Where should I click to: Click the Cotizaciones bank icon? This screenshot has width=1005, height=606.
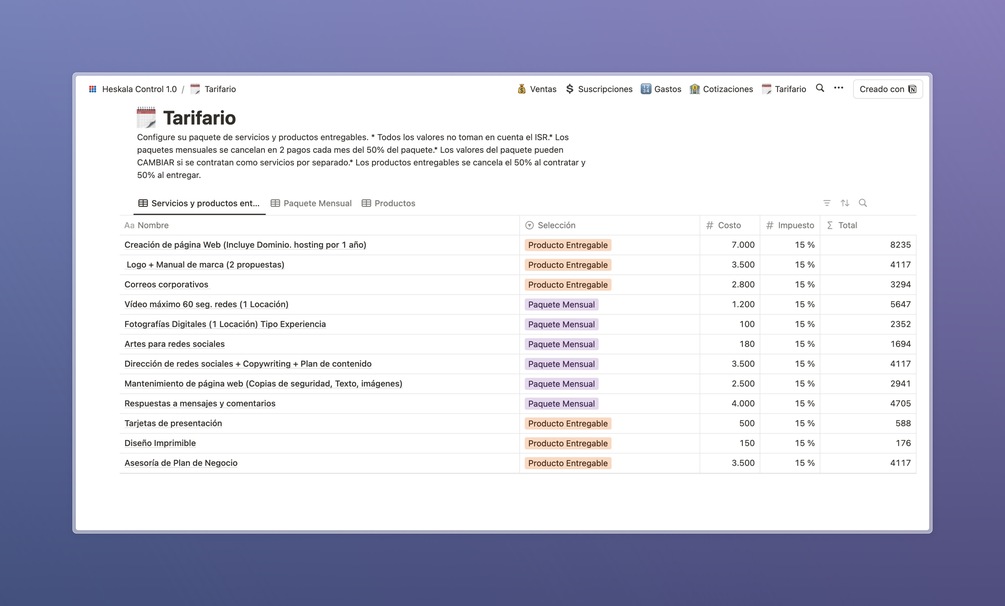point(695,89)
